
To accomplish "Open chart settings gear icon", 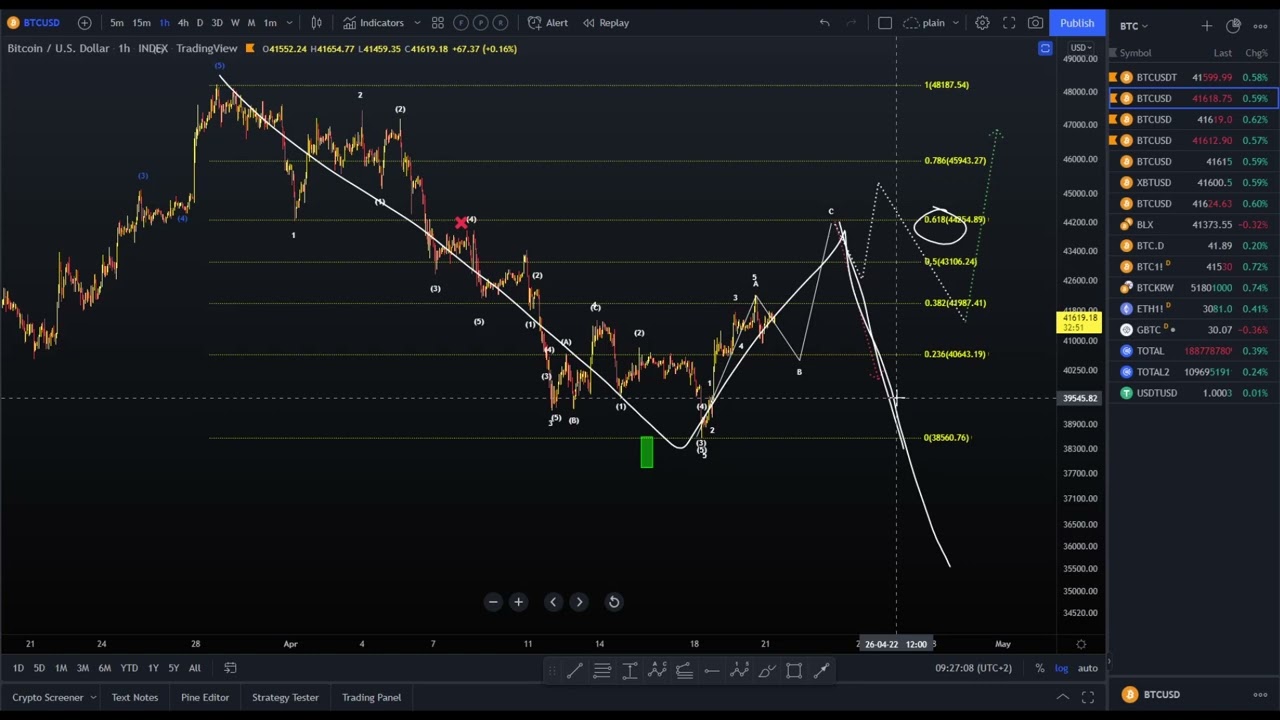I will (982, 22).
